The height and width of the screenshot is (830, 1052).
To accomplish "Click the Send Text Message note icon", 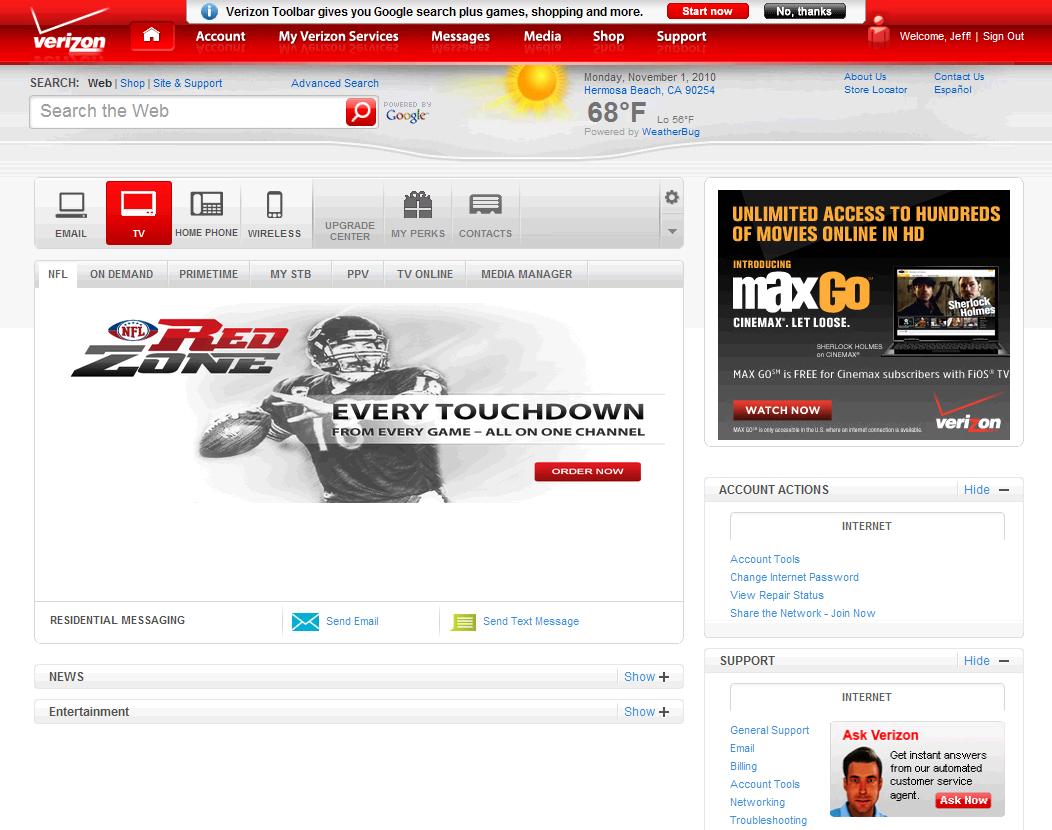I will tap(463, 622).
